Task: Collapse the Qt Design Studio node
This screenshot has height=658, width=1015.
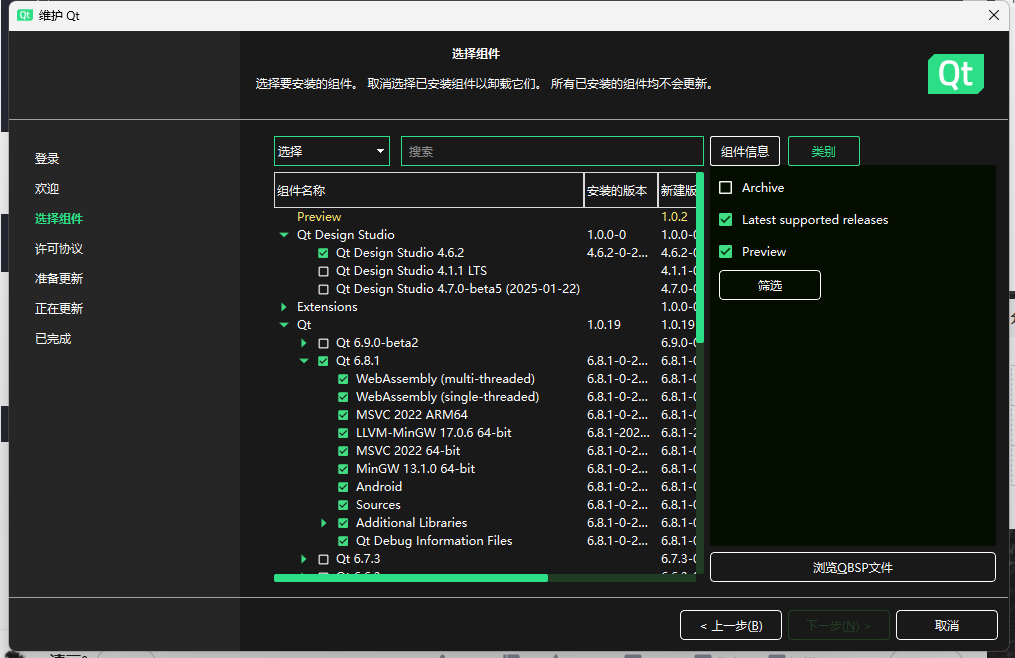Action: pos(284,235)
